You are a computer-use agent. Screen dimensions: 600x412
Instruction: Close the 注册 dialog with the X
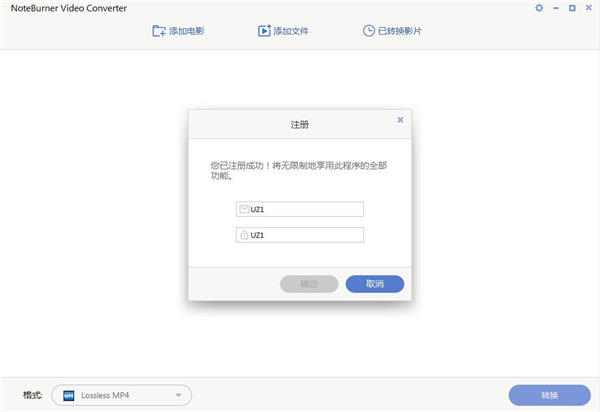400,120
